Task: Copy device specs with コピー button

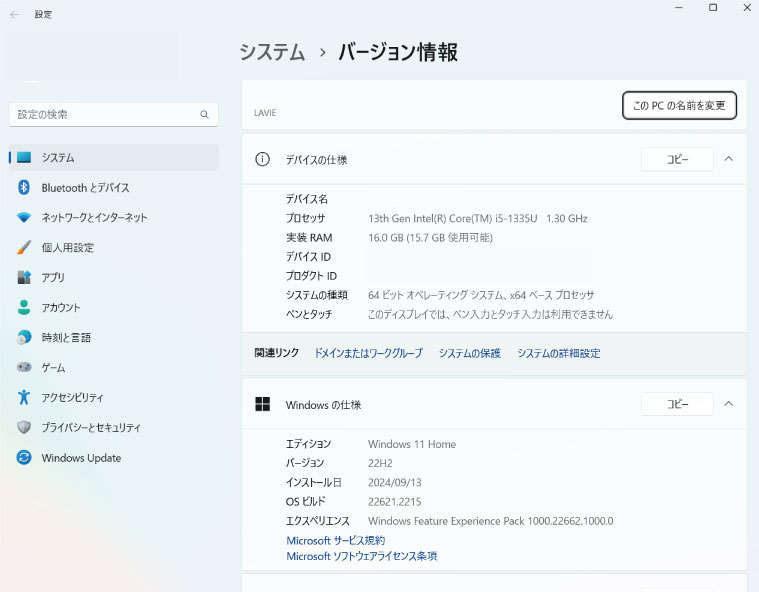Action: point(677,159)
